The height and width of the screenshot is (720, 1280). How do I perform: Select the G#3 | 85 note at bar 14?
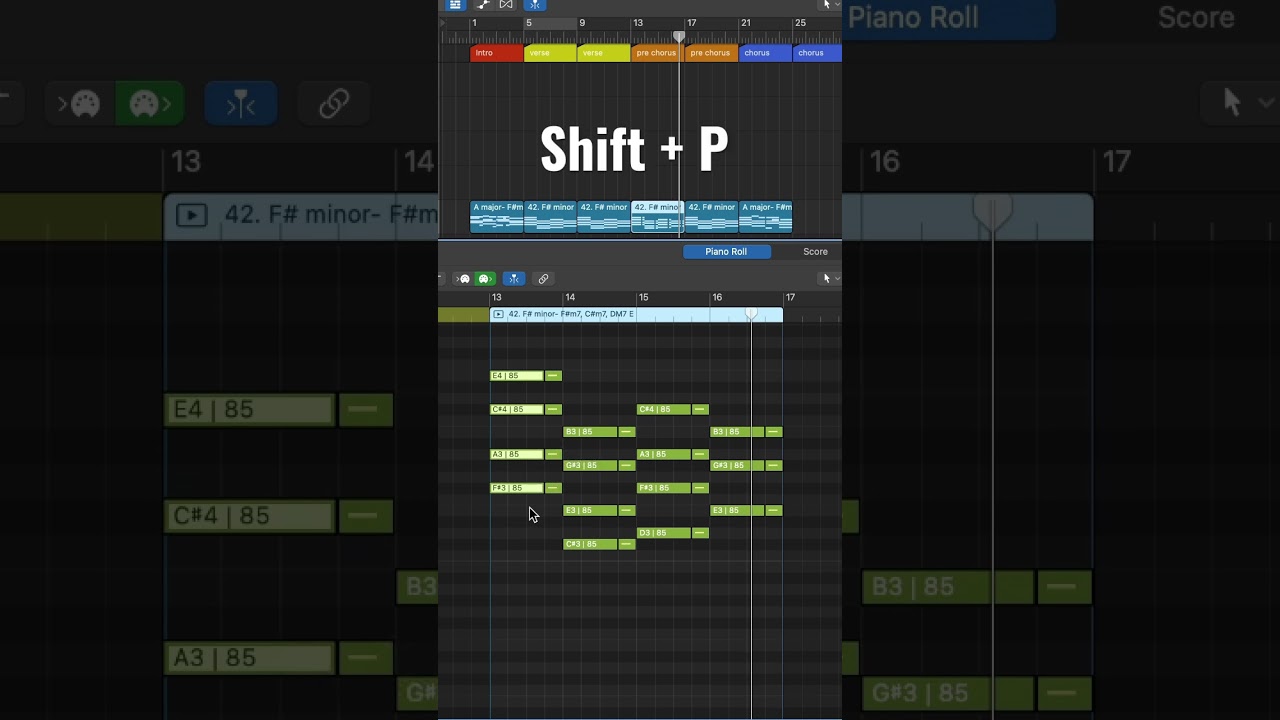(590, 465)
